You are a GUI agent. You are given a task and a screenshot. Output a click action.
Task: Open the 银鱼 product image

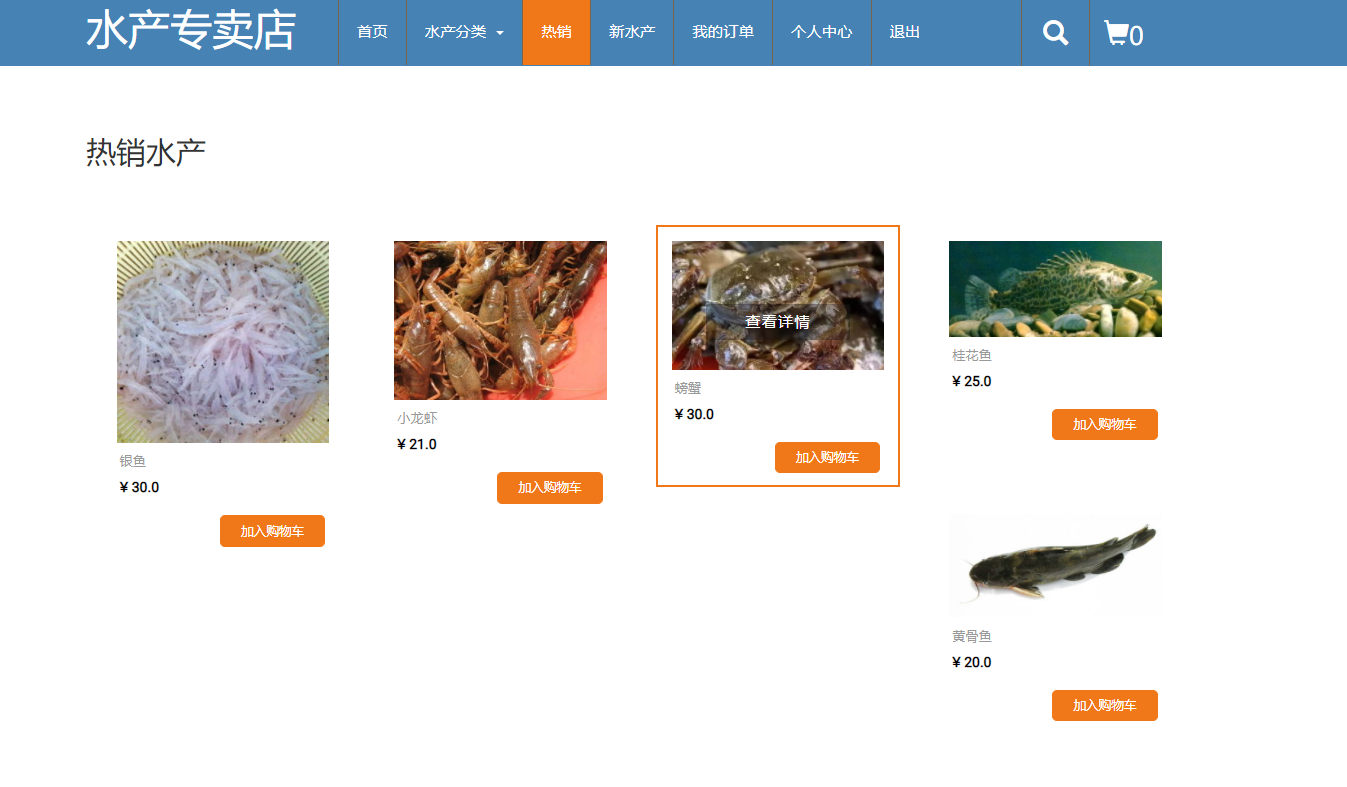click(x=223, y=342)
